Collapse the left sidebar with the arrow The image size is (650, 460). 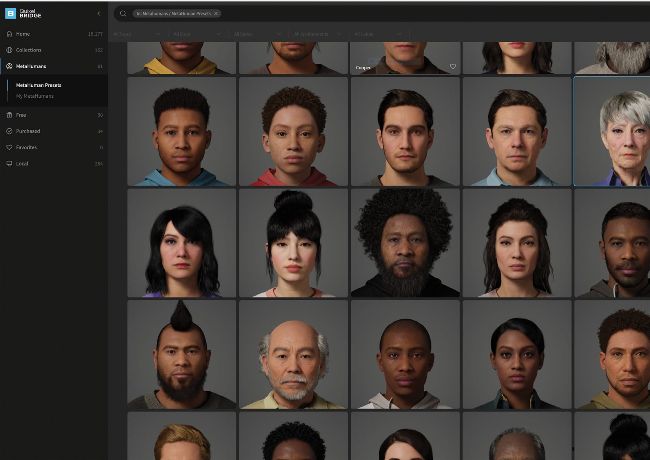click(98, 14)
